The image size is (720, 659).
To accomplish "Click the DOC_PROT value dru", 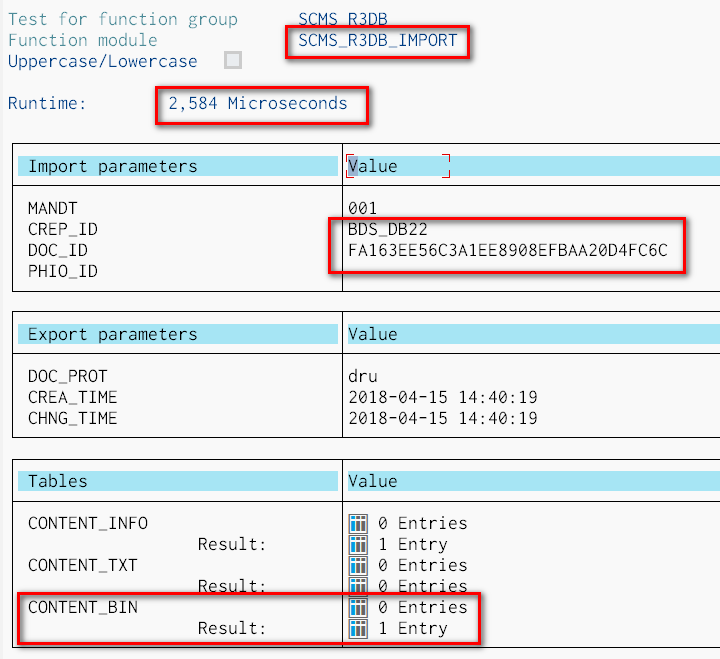I will pos(363,376).
